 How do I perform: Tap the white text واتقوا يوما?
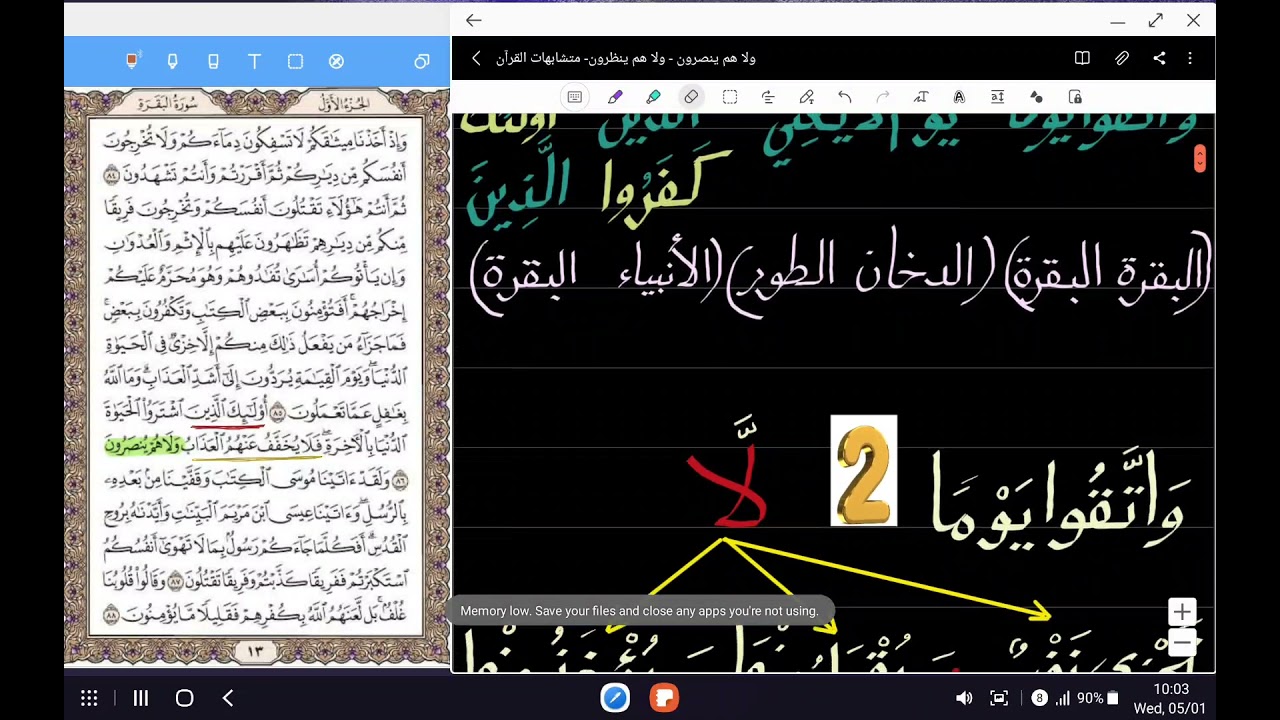pos(1060,502)
